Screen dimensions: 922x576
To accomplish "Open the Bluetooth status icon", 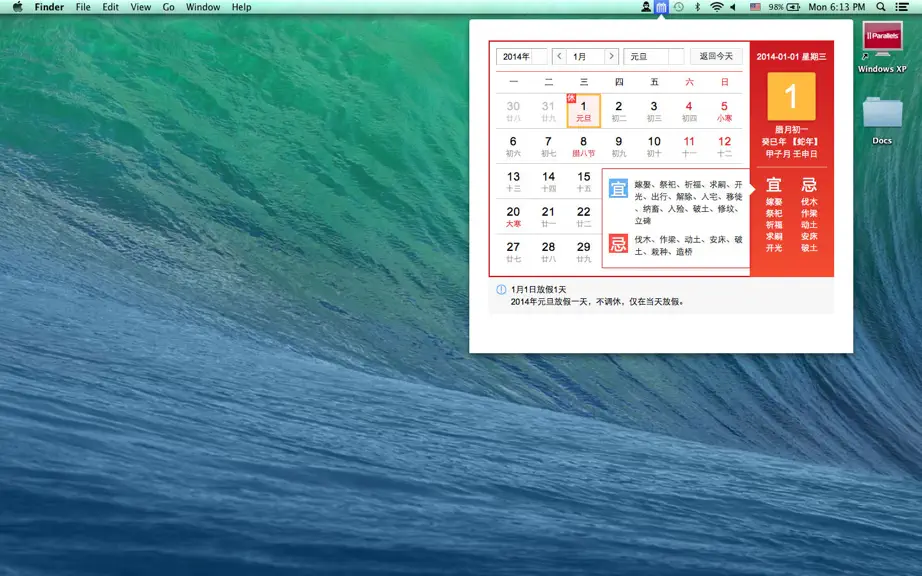I will (x=697, y=7).
